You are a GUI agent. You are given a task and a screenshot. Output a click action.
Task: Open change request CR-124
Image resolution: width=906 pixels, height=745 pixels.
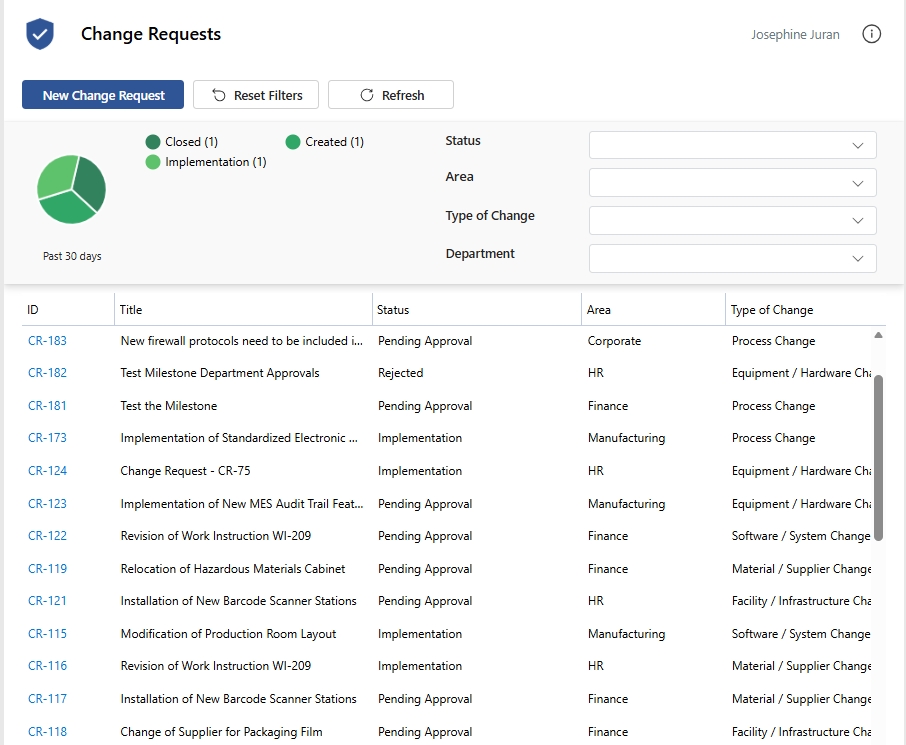[47, 471]
